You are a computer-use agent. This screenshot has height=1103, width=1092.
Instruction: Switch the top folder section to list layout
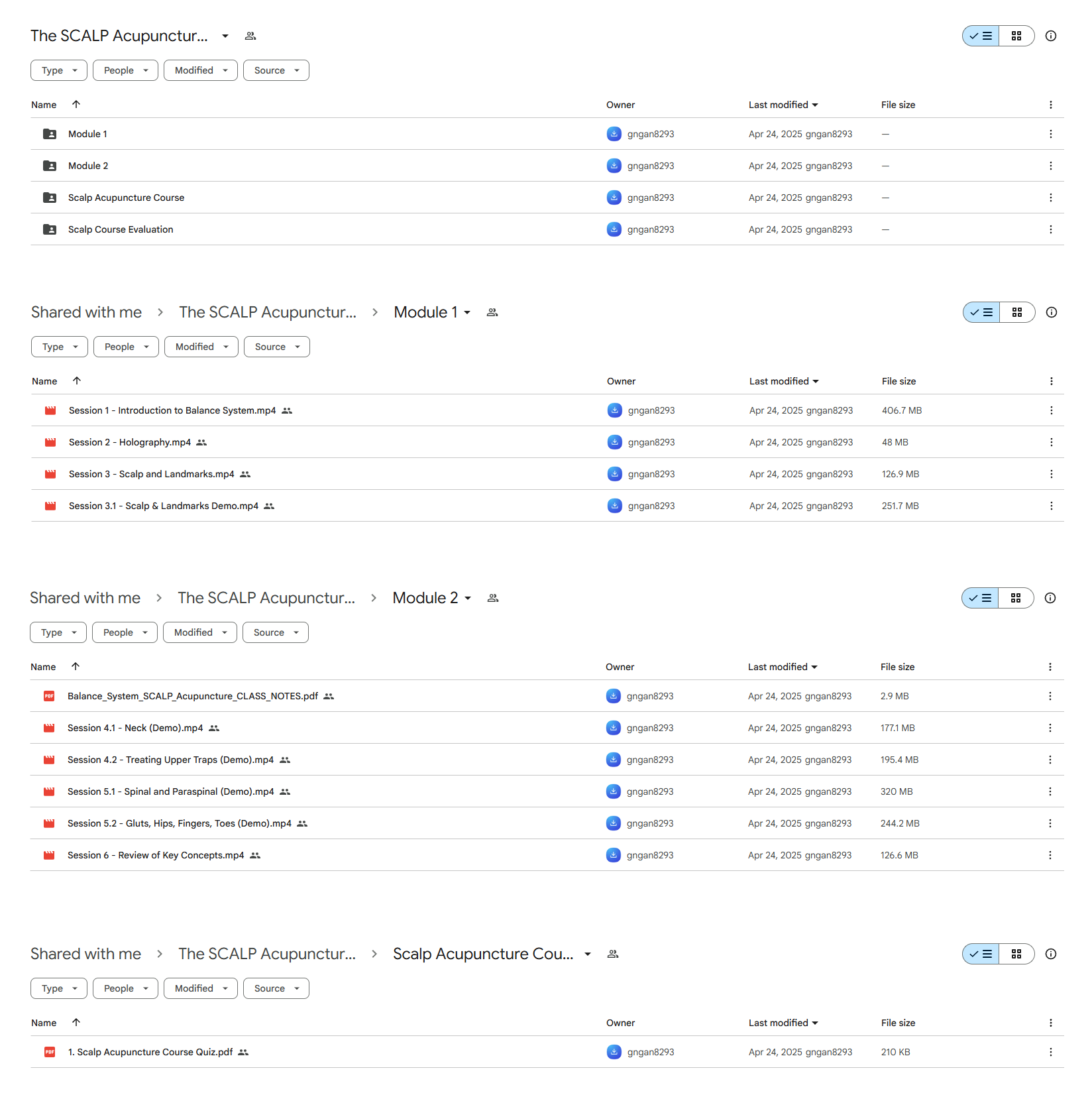coord(981,36)
